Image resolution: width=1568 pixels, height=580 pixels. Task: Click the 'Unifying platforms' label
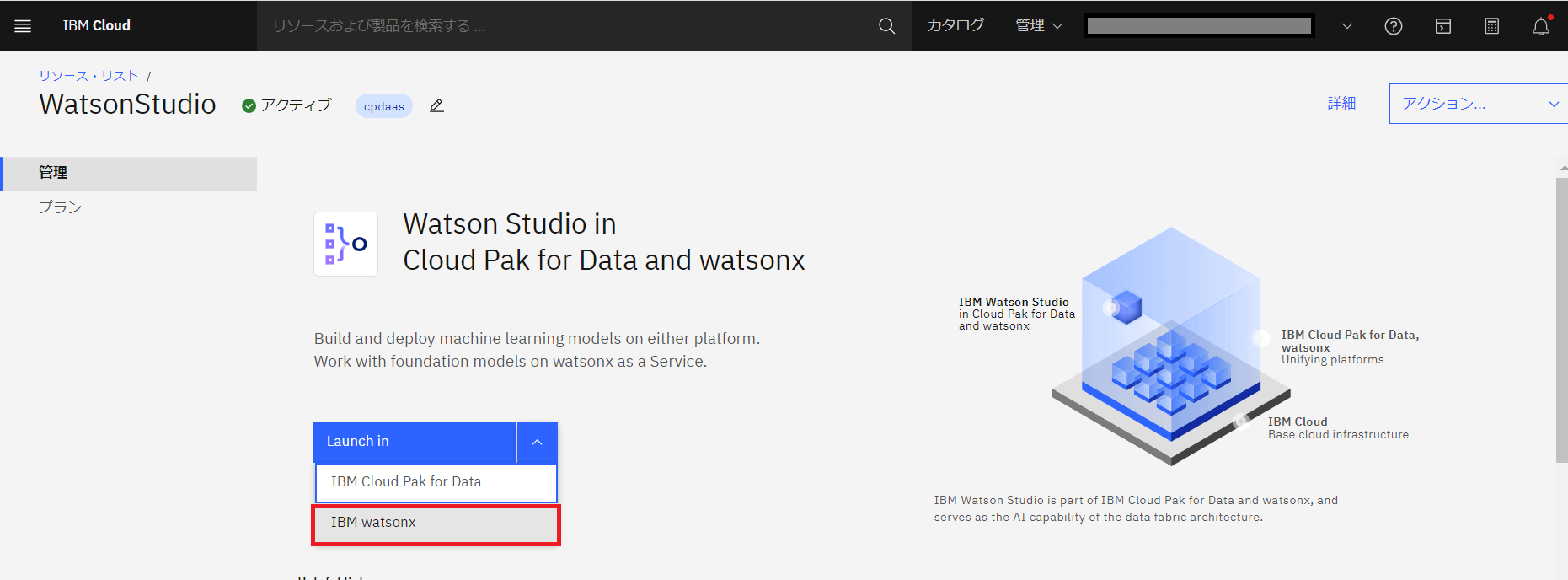click(1332, 360)
